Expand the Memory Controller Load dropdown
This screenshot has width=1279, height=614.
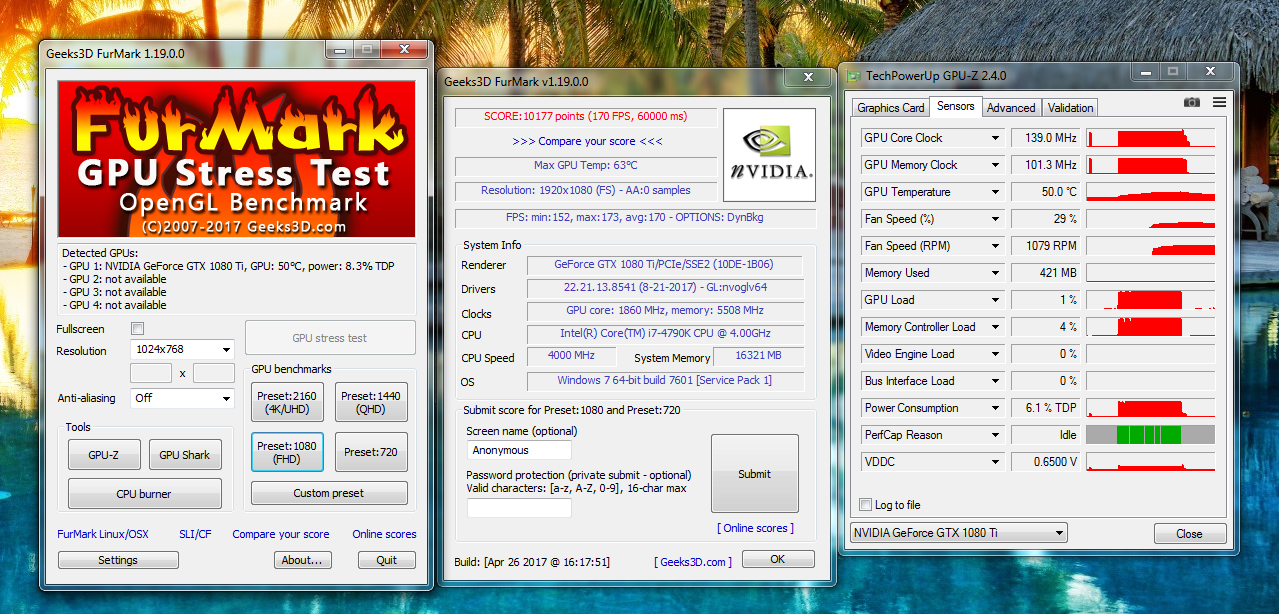point(995,327)
